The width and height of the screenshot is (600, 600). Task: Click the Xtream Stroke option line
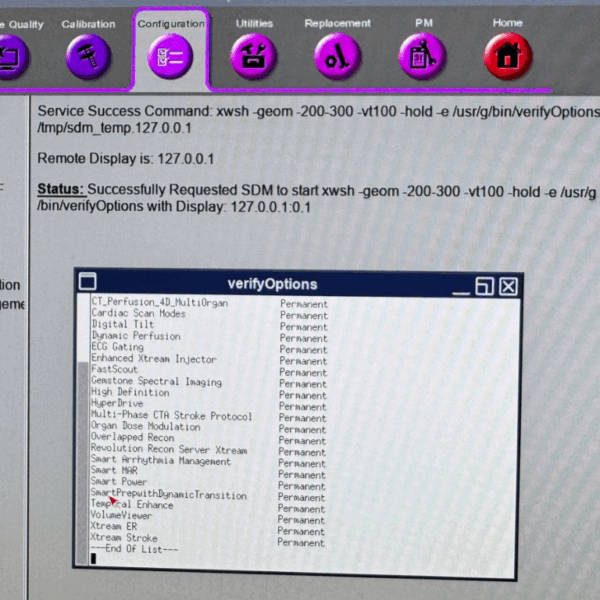tap(124, 538)
